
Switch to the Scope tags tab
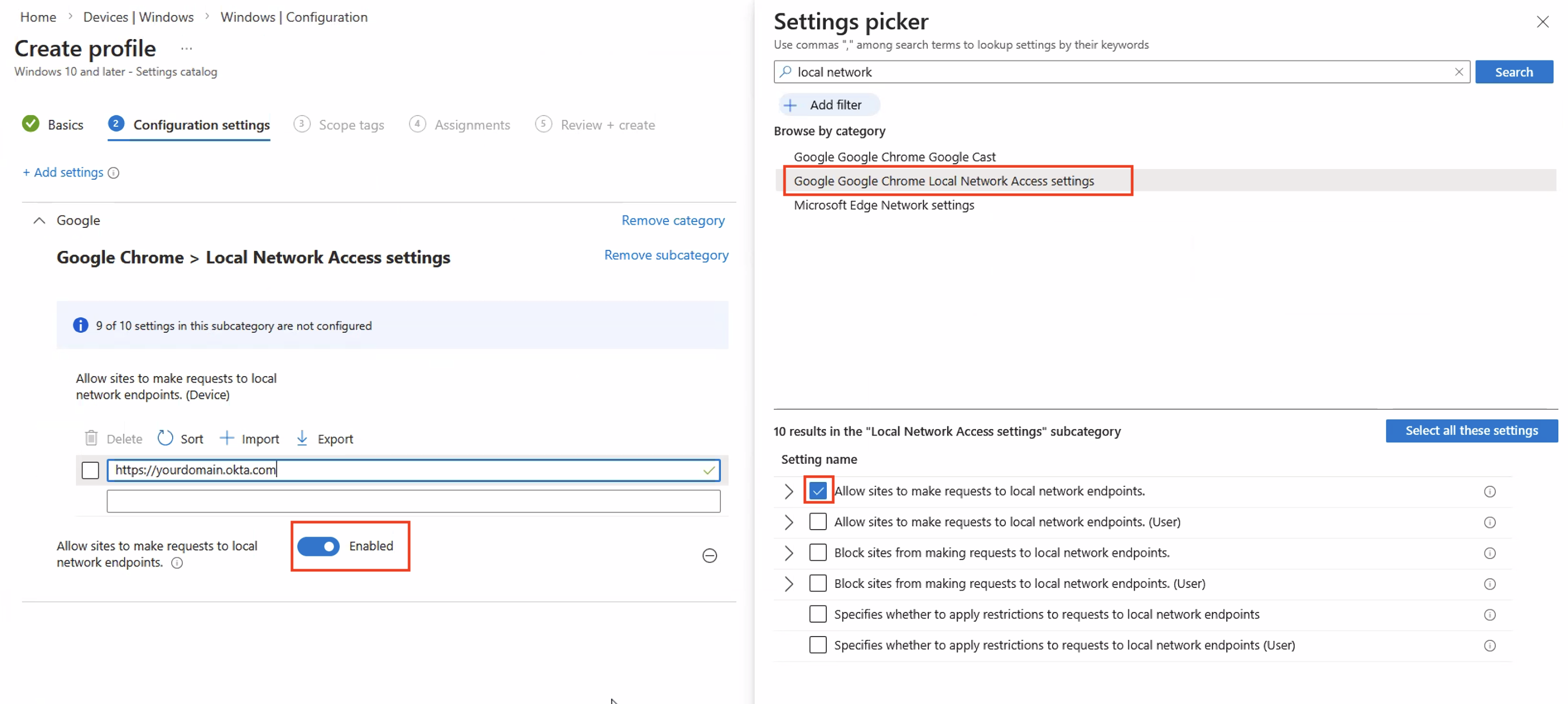click(352, 124)
